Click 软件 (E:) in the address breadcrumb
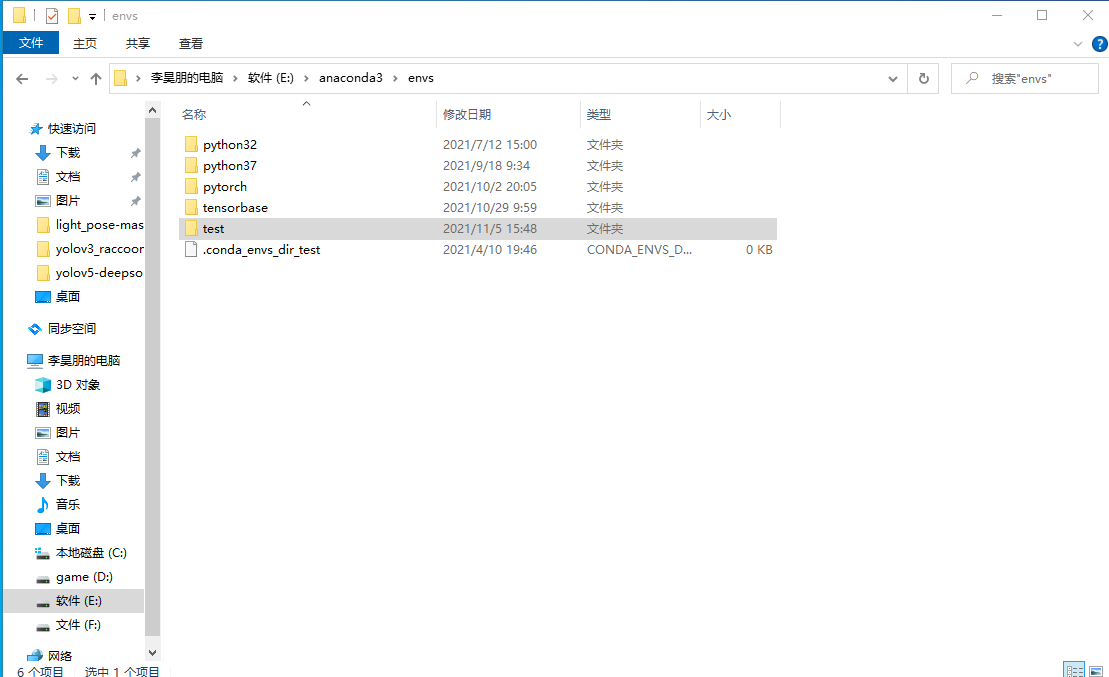The height and width of the screenshot is (677, 1109). 270,78
